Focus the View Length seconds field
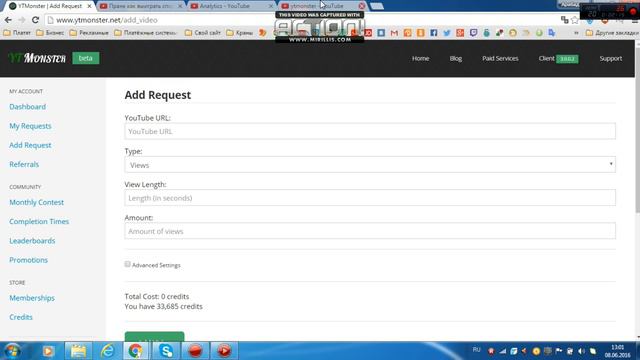The width and height of the screenshot is (640, 360). [370, 198]
